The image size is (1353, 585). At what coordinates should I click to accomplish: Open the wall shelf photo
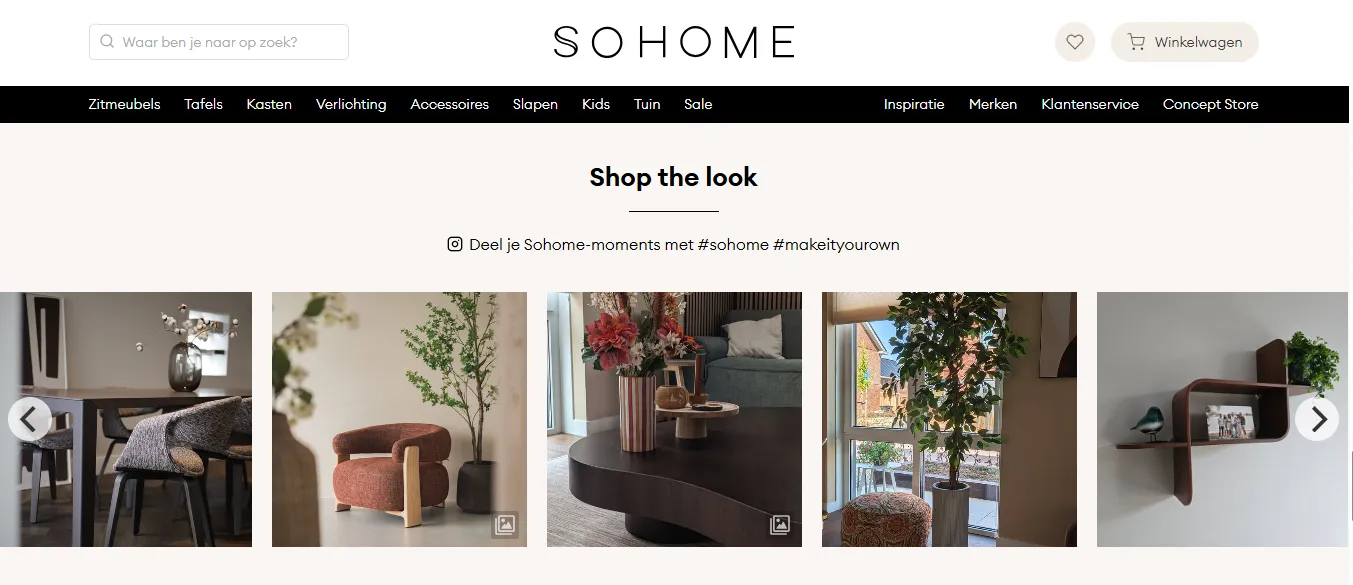tap(1224, 419)
